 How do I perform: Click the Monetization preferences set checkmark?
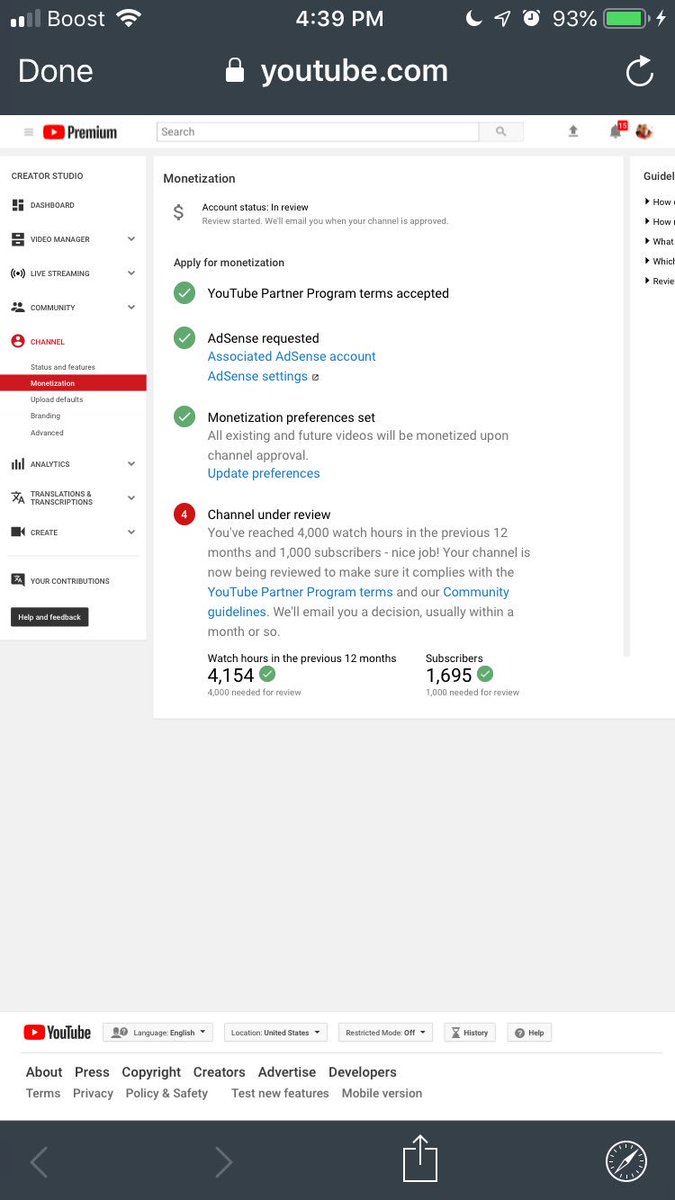pyautogui.click(x=184, y=416)
